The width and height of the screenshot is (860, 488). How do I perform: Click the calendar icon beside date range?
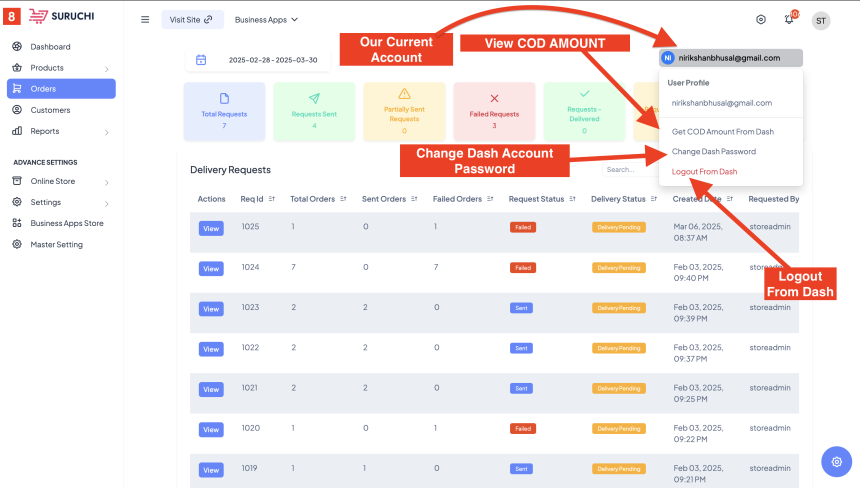coord(201,60)
